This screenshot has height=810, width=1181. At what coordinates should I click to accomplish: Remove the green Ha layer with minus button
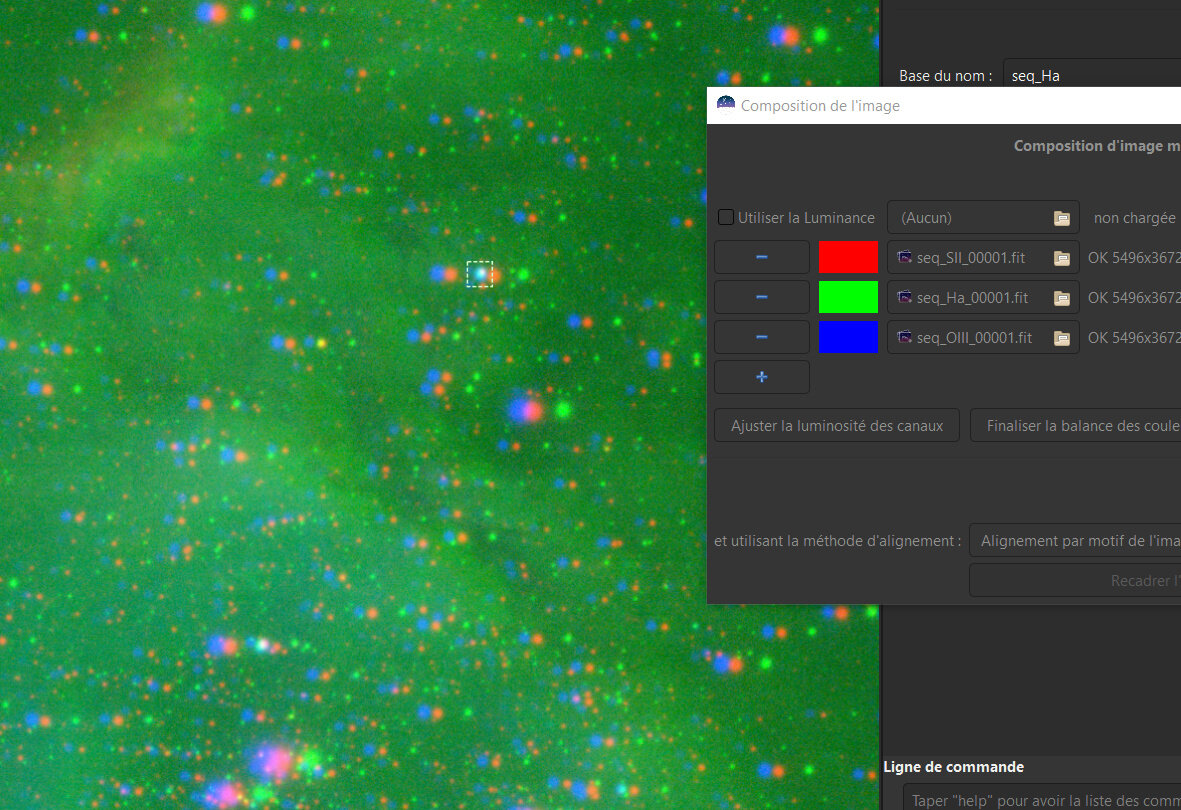(761, 298)
